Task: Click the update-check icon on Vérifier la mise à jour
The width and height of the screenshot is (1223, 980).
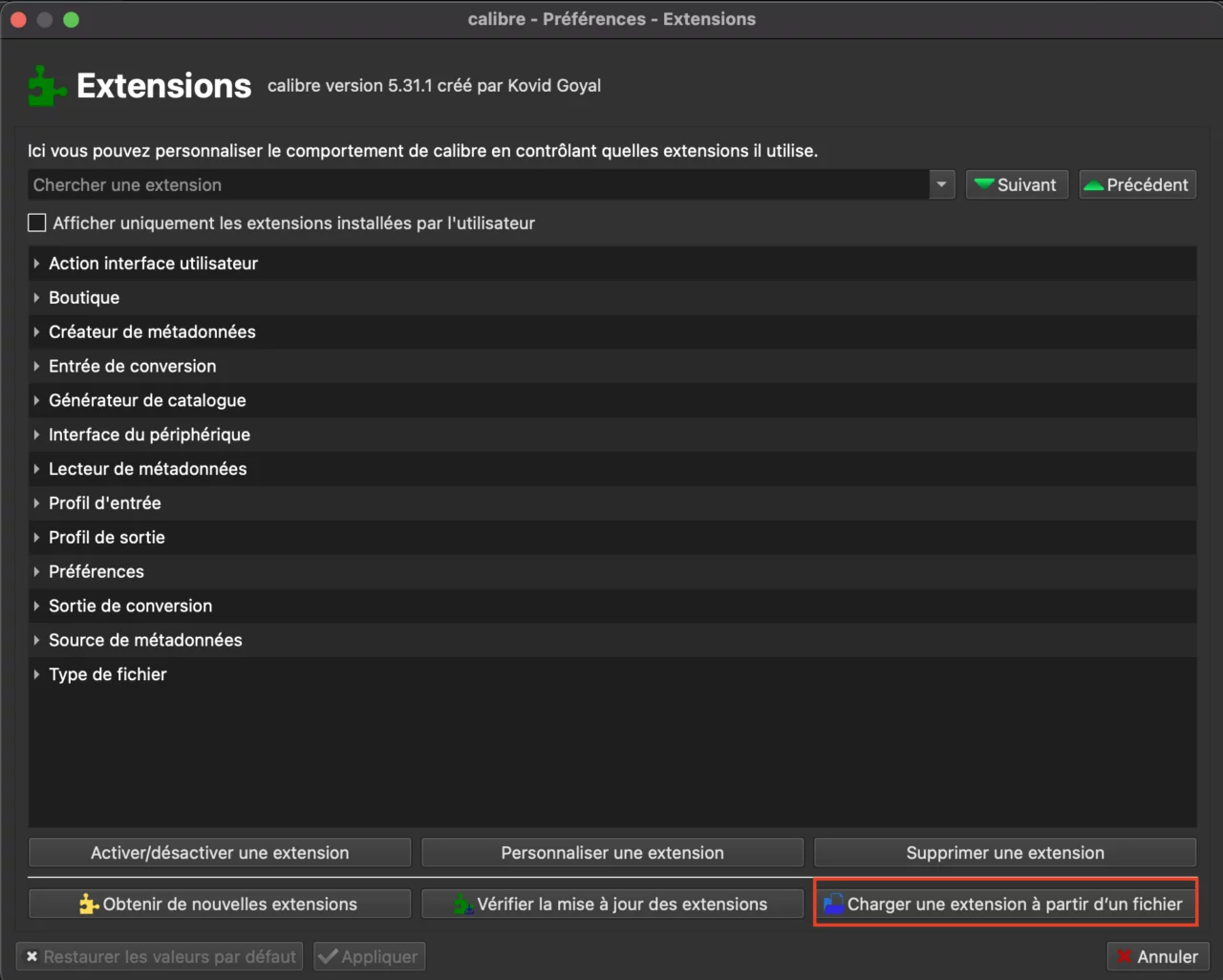Action: (x=463, y=904)
